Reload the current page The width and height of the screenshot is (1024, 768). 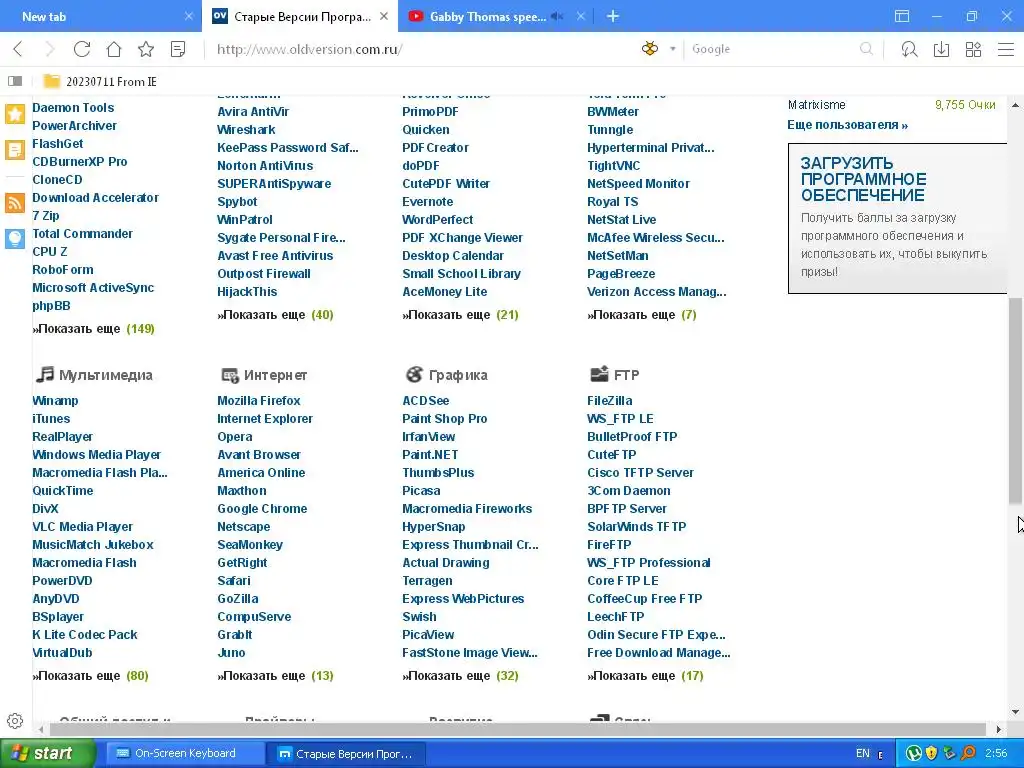[82, 49]
